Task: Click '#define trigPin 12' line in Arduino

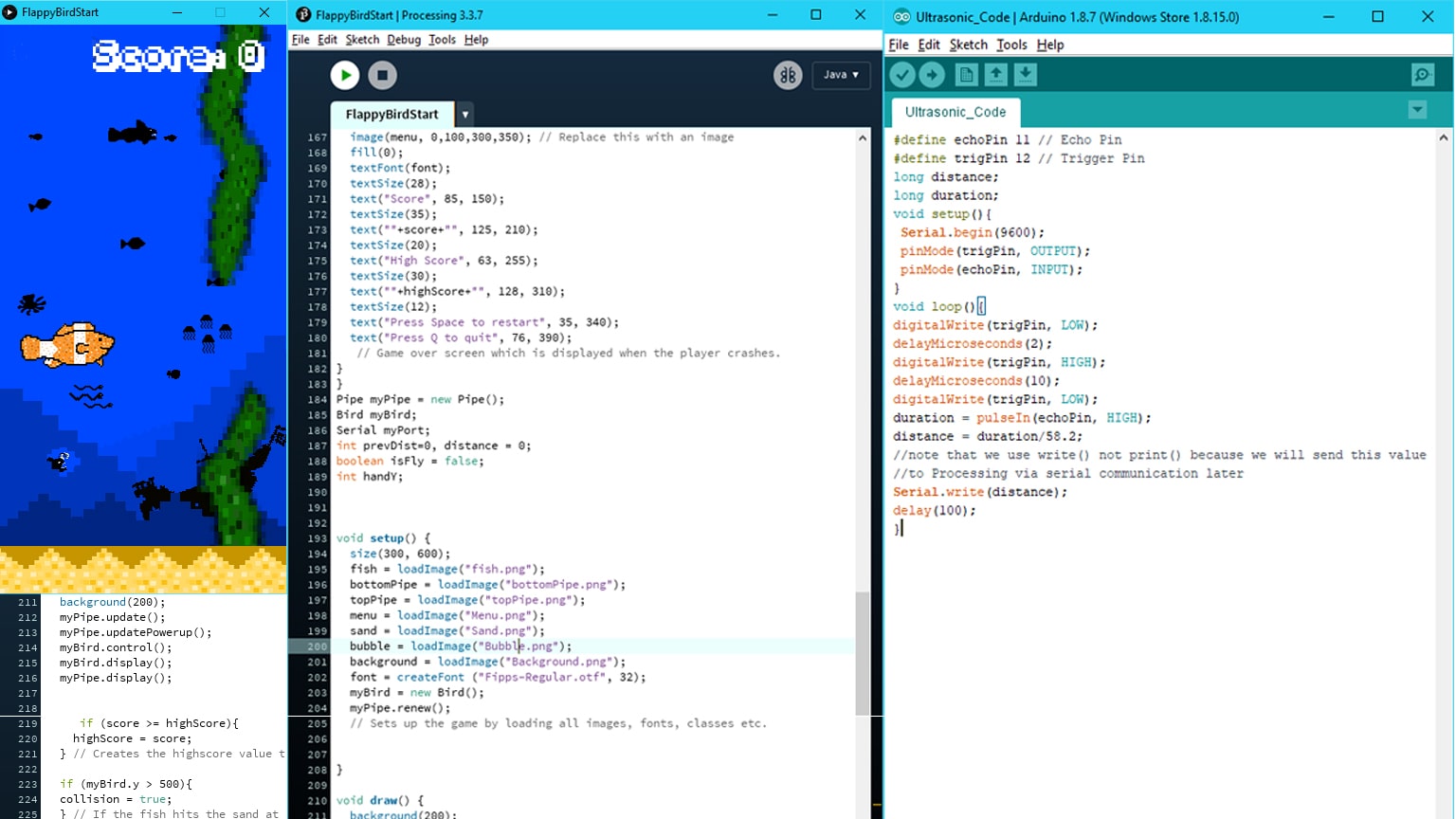Action: point(1019,159)
